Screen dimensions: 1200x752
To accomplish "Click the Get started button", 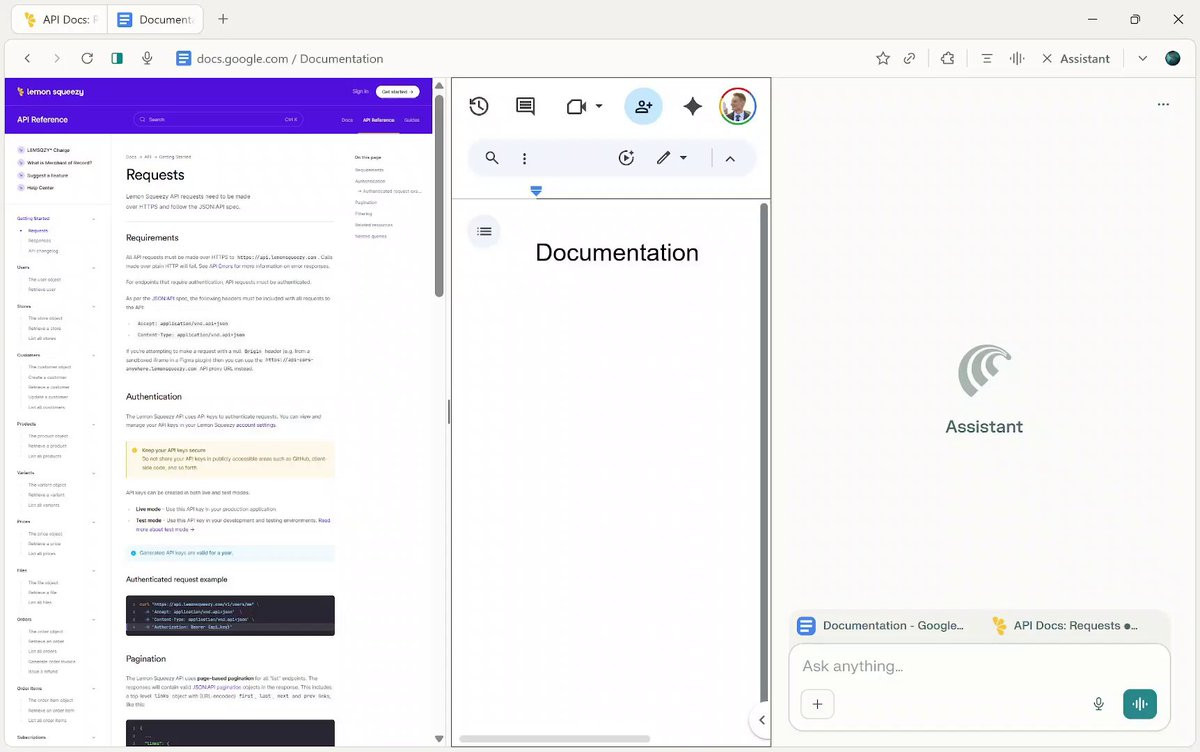I will [x=399, y=91].
